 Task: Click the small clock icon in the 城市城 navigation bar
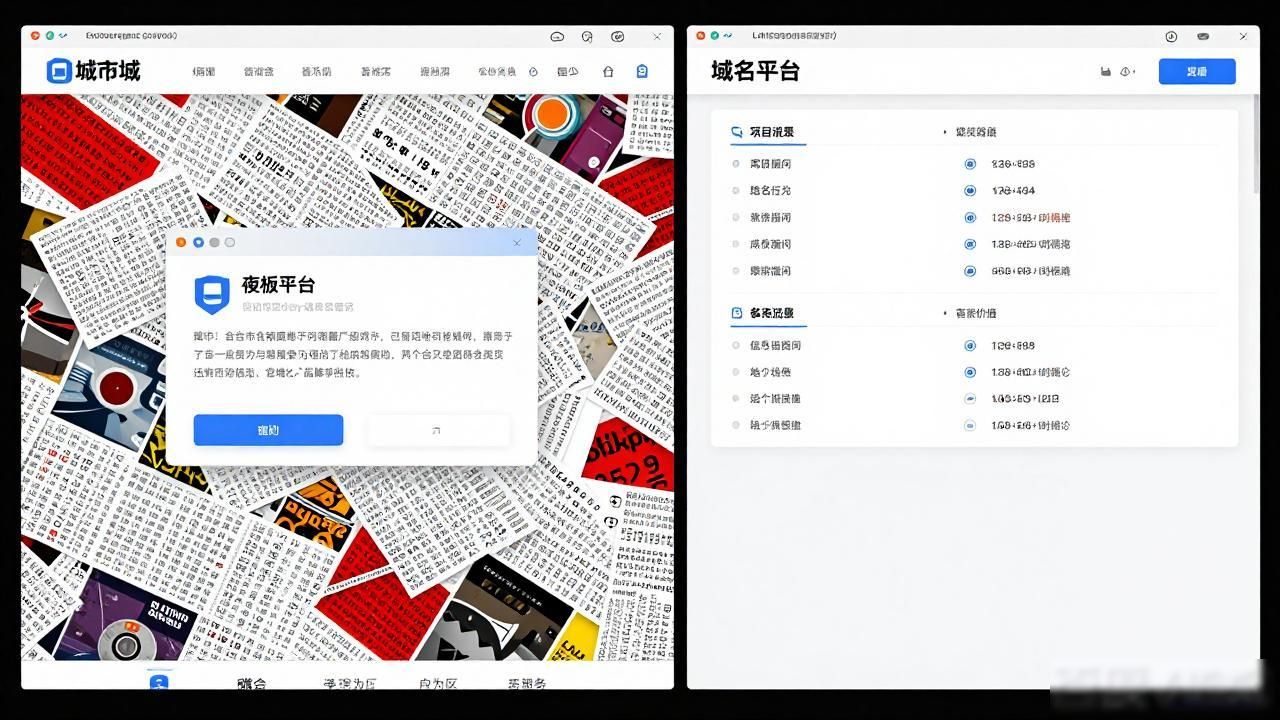click(533, 72)
